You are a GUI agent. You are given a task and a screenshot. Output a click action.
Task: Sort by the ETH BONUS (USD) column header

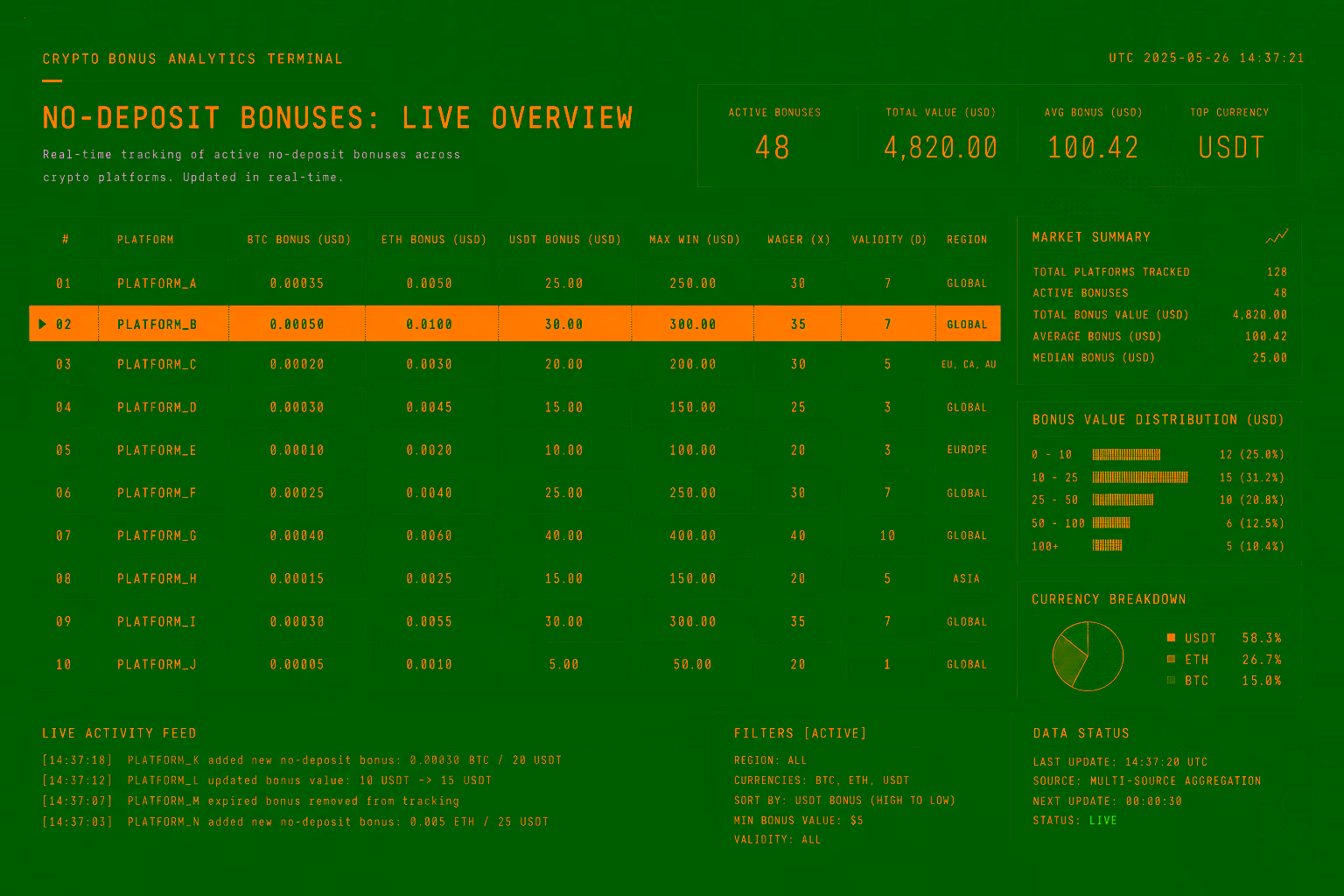click(x=434, y=240)
